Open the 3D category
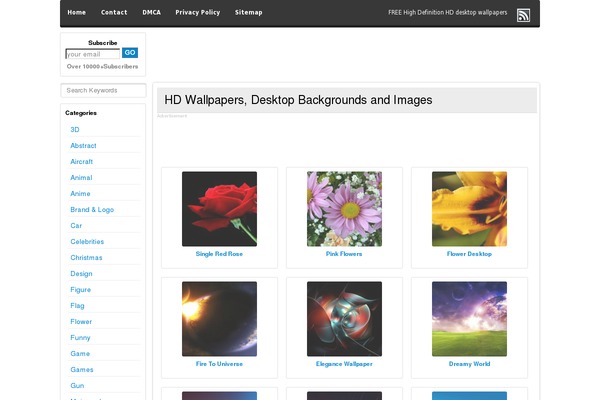Viewport: 600px width, 400px height. coord(75,129)
